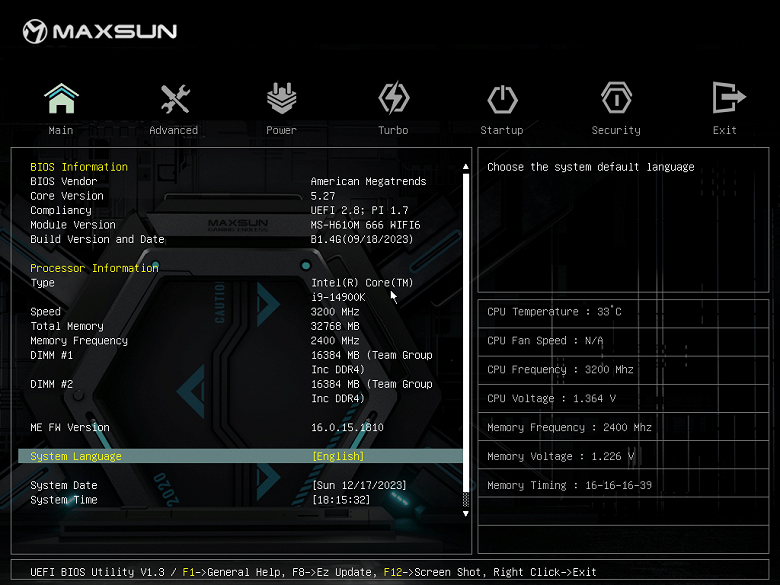Viewport: 780px width, 585px height.
Task: Click the scrollbar down arrow
Action: tap(466, 513)
